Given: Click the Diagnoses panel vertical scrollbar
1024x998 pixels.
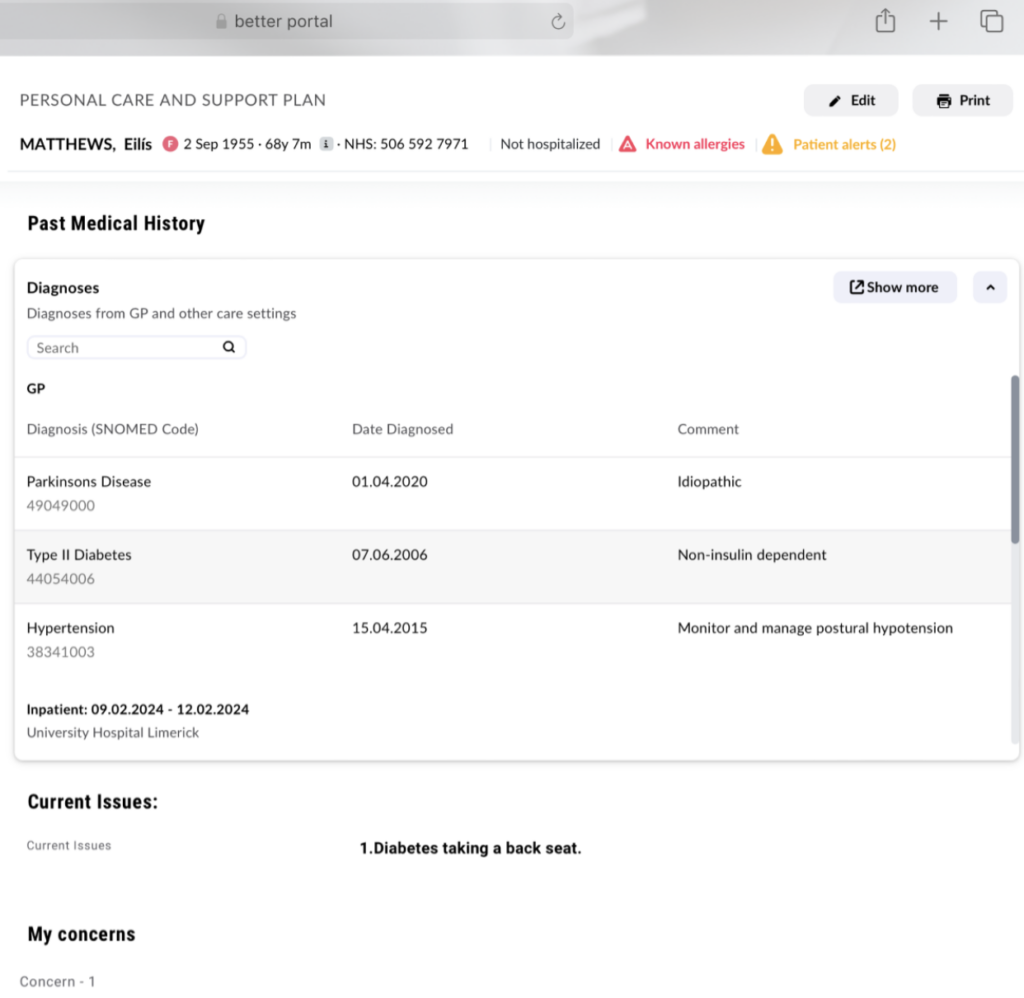Looking at the screenshot, I should click(1015, 460).
